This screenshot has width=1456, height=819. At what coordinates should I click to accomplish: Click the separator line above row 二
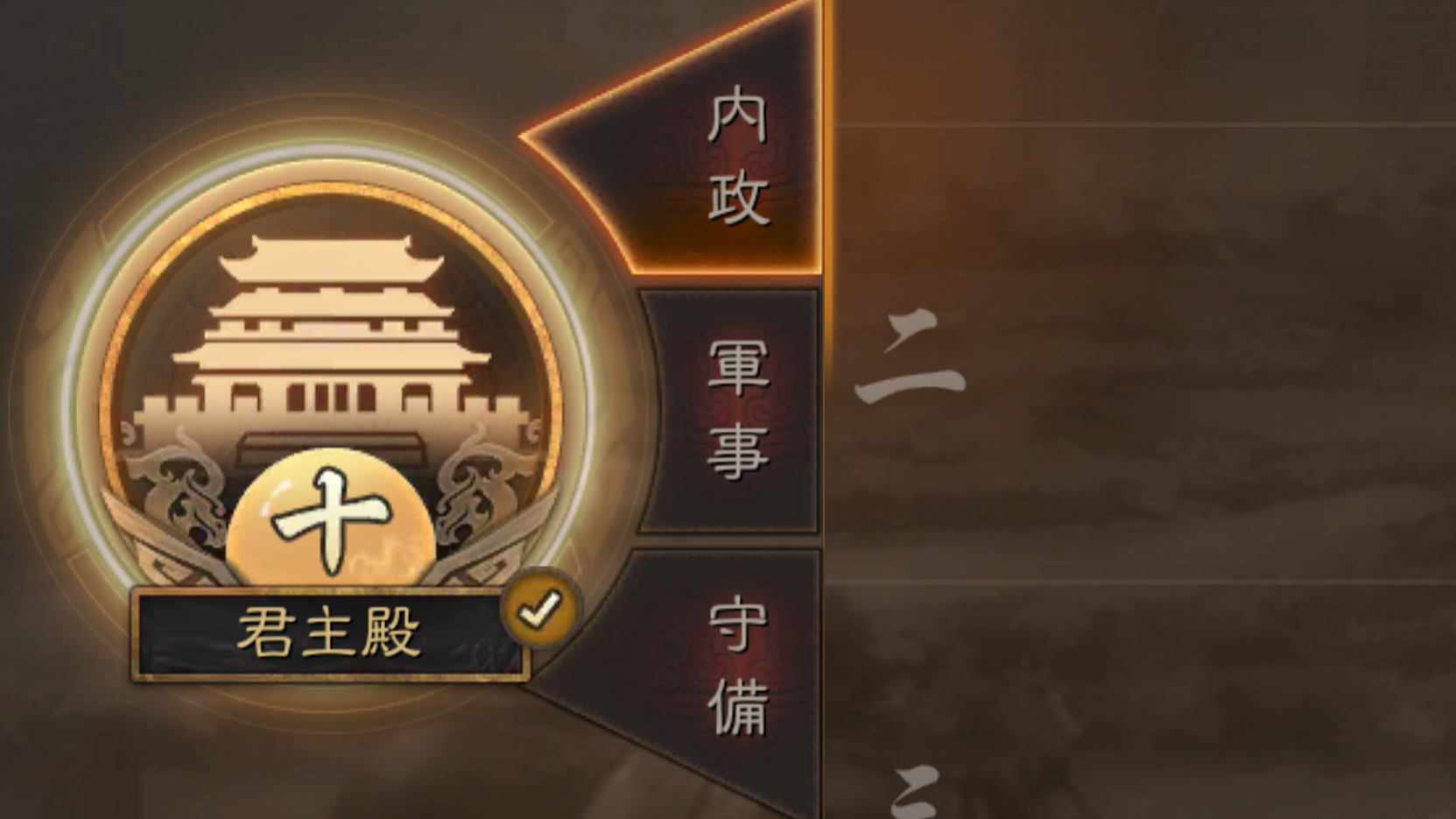point(1140,126)
